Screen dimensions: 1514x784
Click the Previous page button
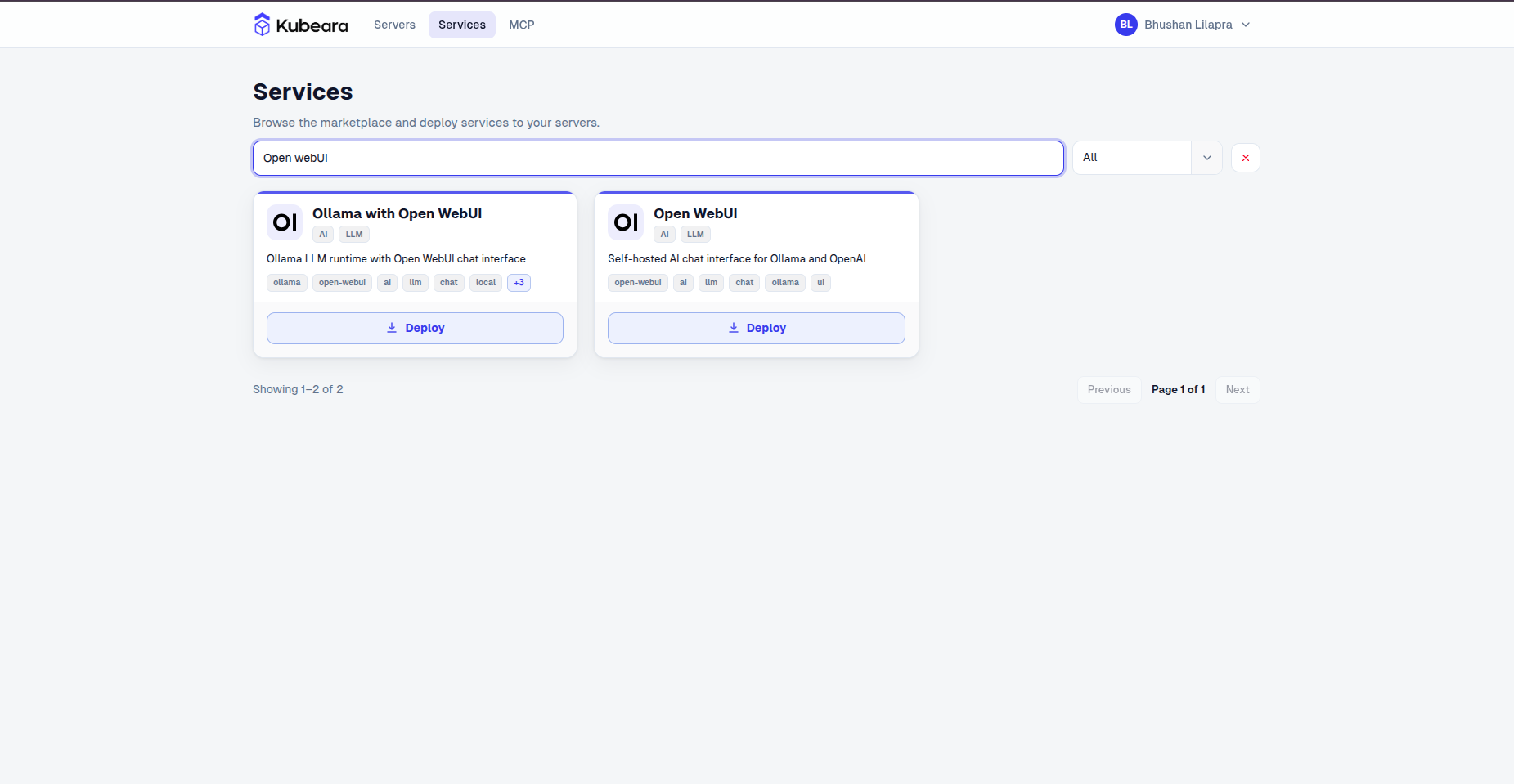point(1109,390)
